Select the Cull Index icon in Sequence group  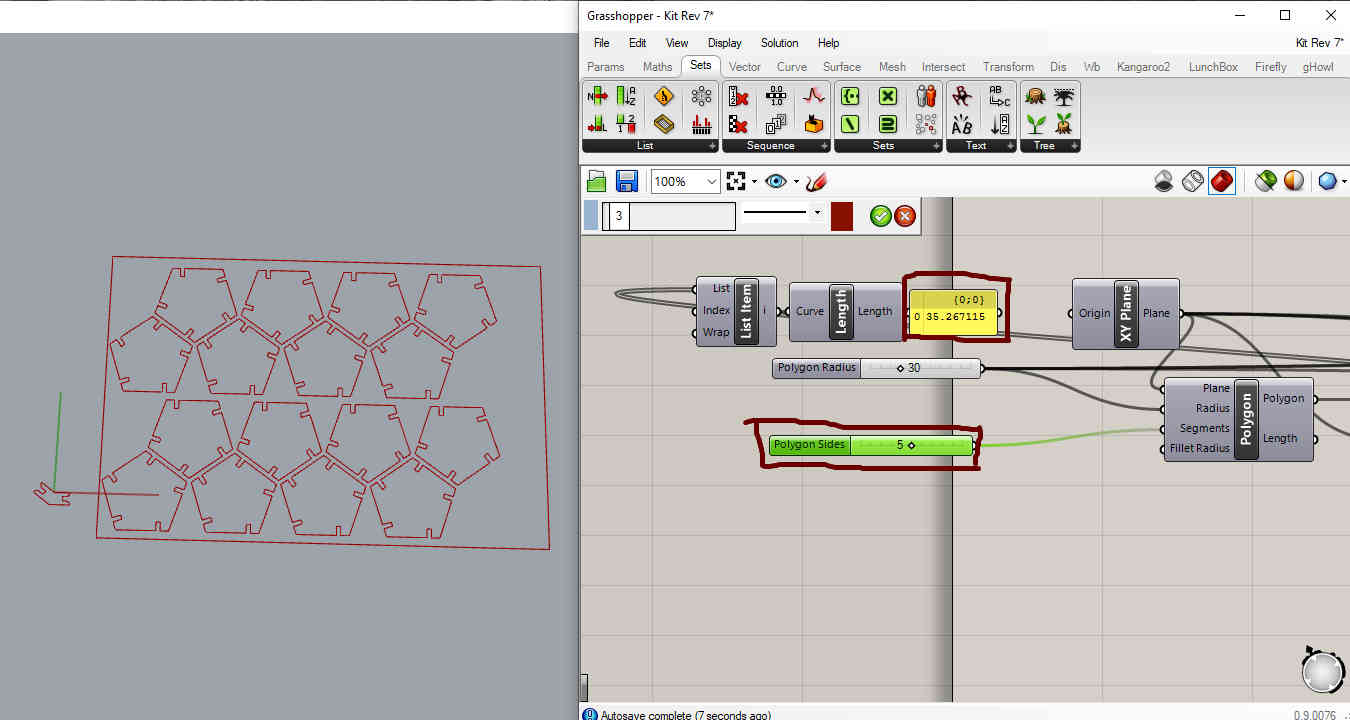(x=739, y=96)
